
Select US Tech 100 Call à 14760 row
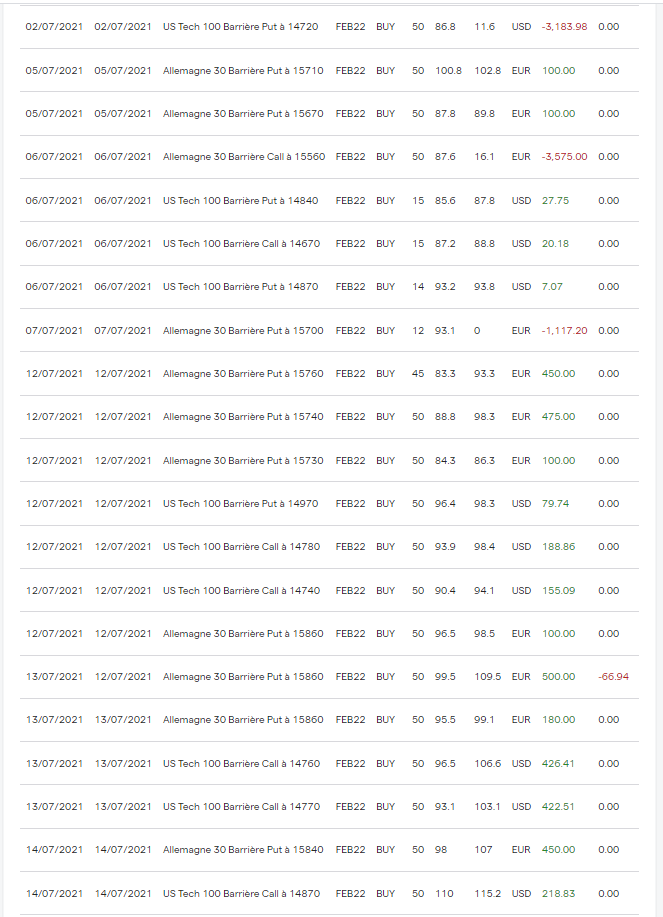point(329,764)
